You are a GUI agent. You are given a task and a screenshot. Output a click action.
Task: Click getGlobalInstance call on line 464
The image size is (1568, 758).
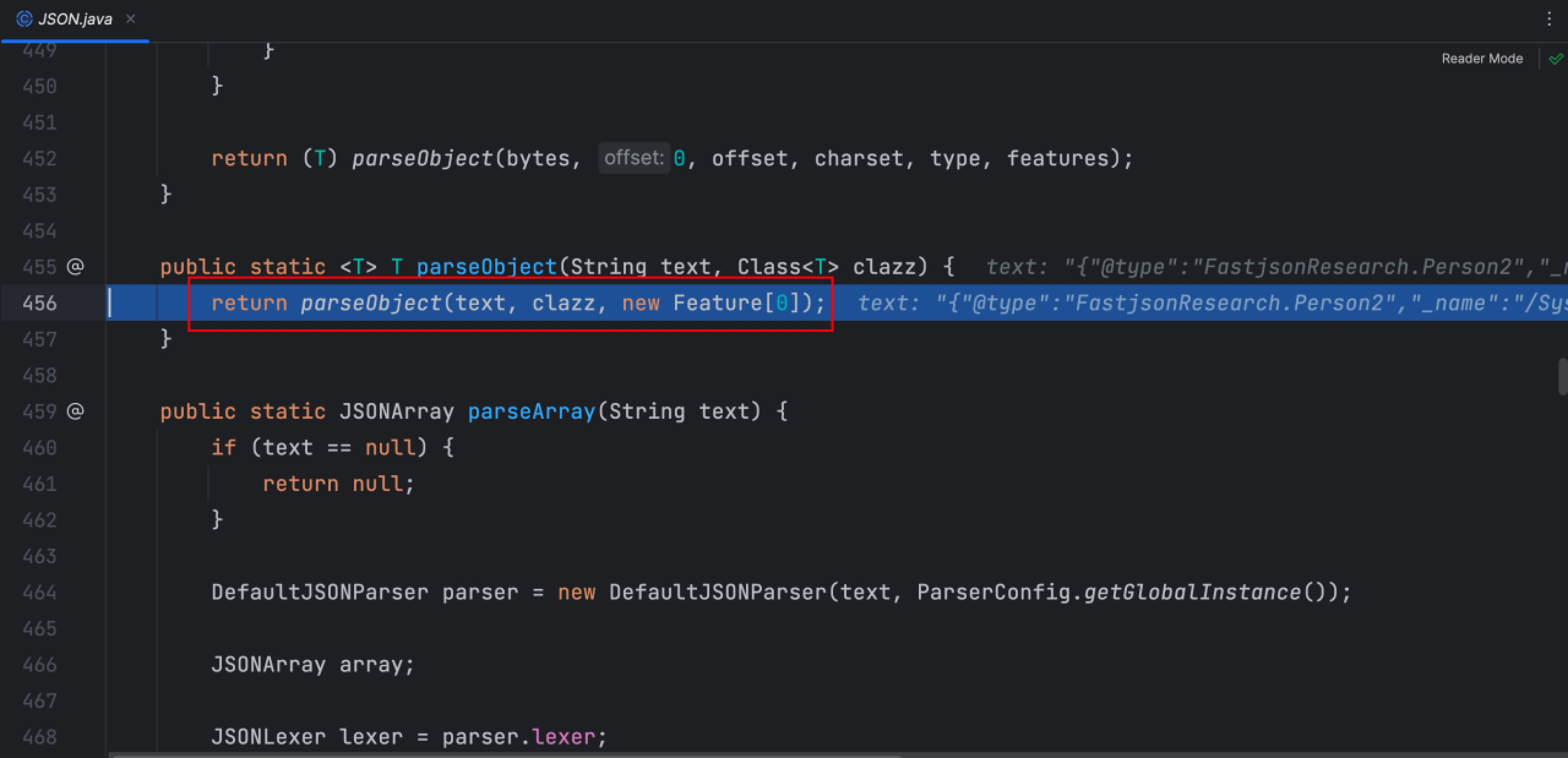pos(1192,592)
